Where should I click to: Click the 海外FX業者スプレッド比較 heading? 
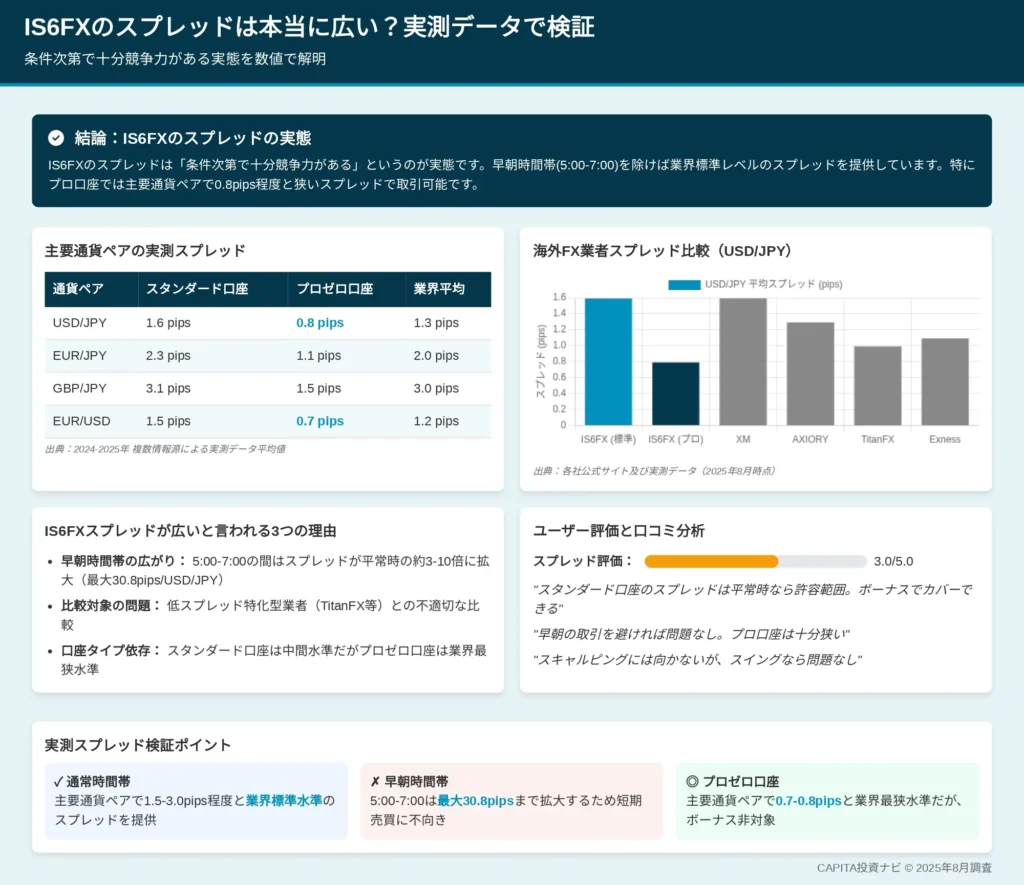(x=662, y=251)
